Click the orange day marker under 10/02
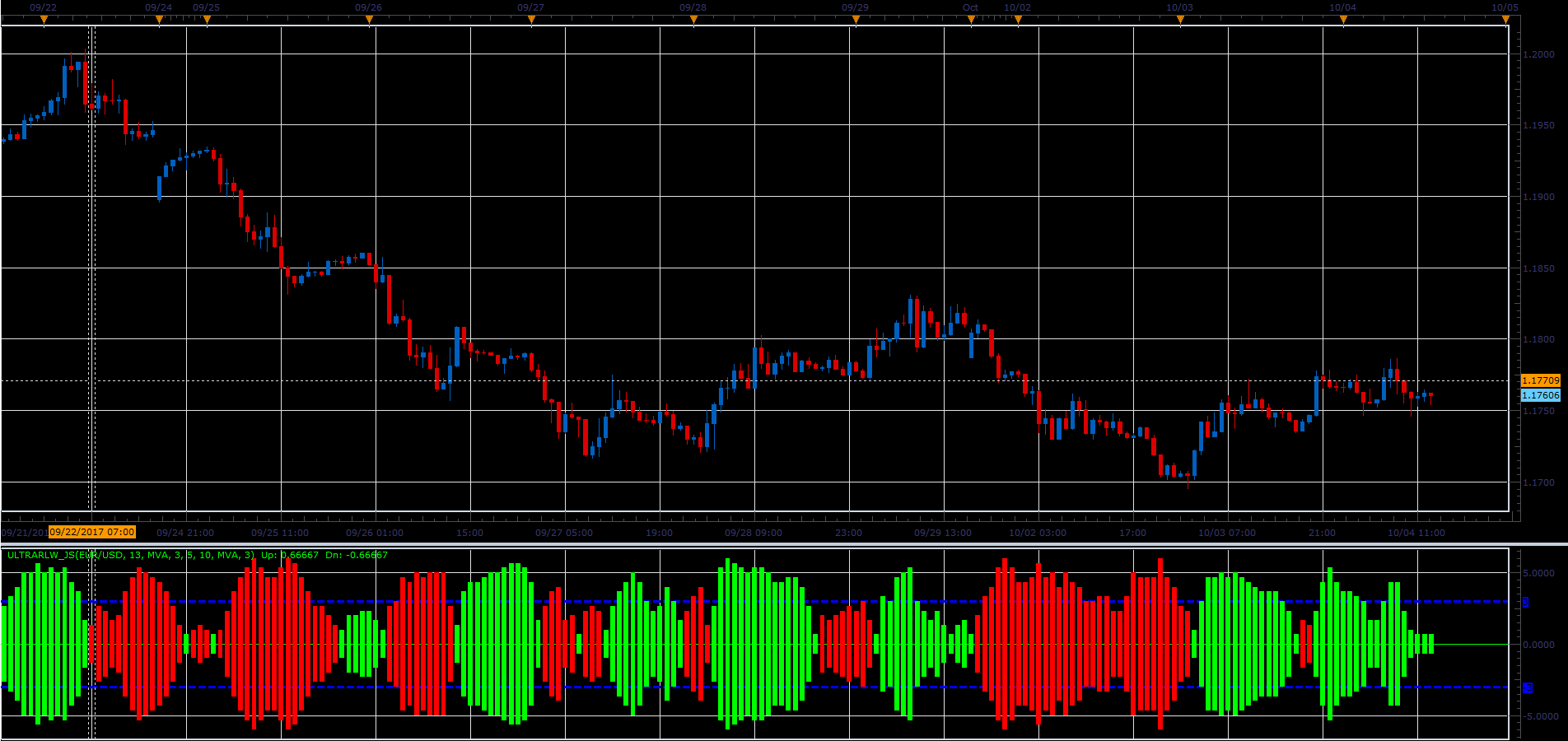Screen dimensions: 1568x741 click(1018, 21)
